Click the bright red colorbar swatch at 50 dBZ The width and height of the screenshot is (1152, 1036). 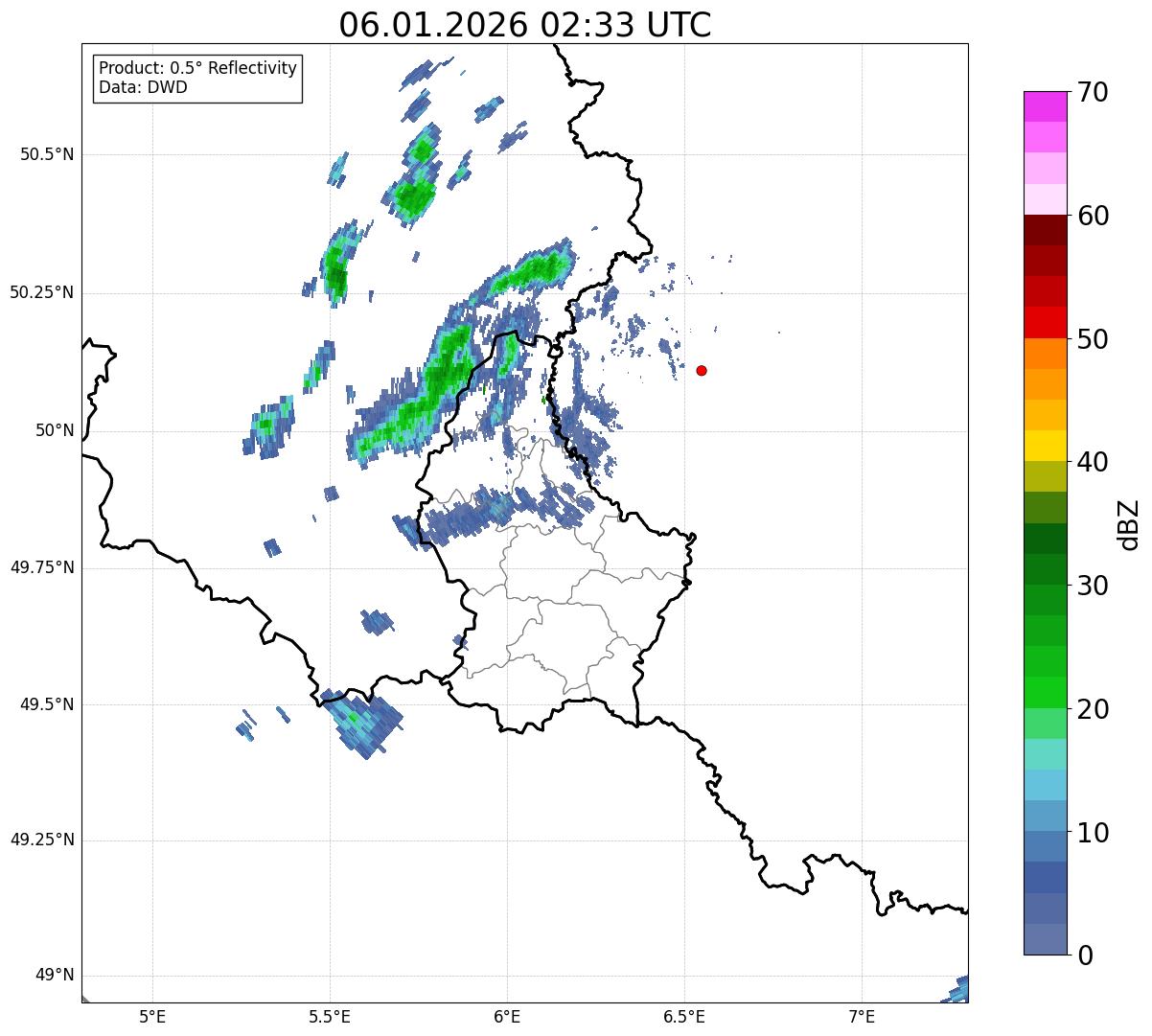1046,323
